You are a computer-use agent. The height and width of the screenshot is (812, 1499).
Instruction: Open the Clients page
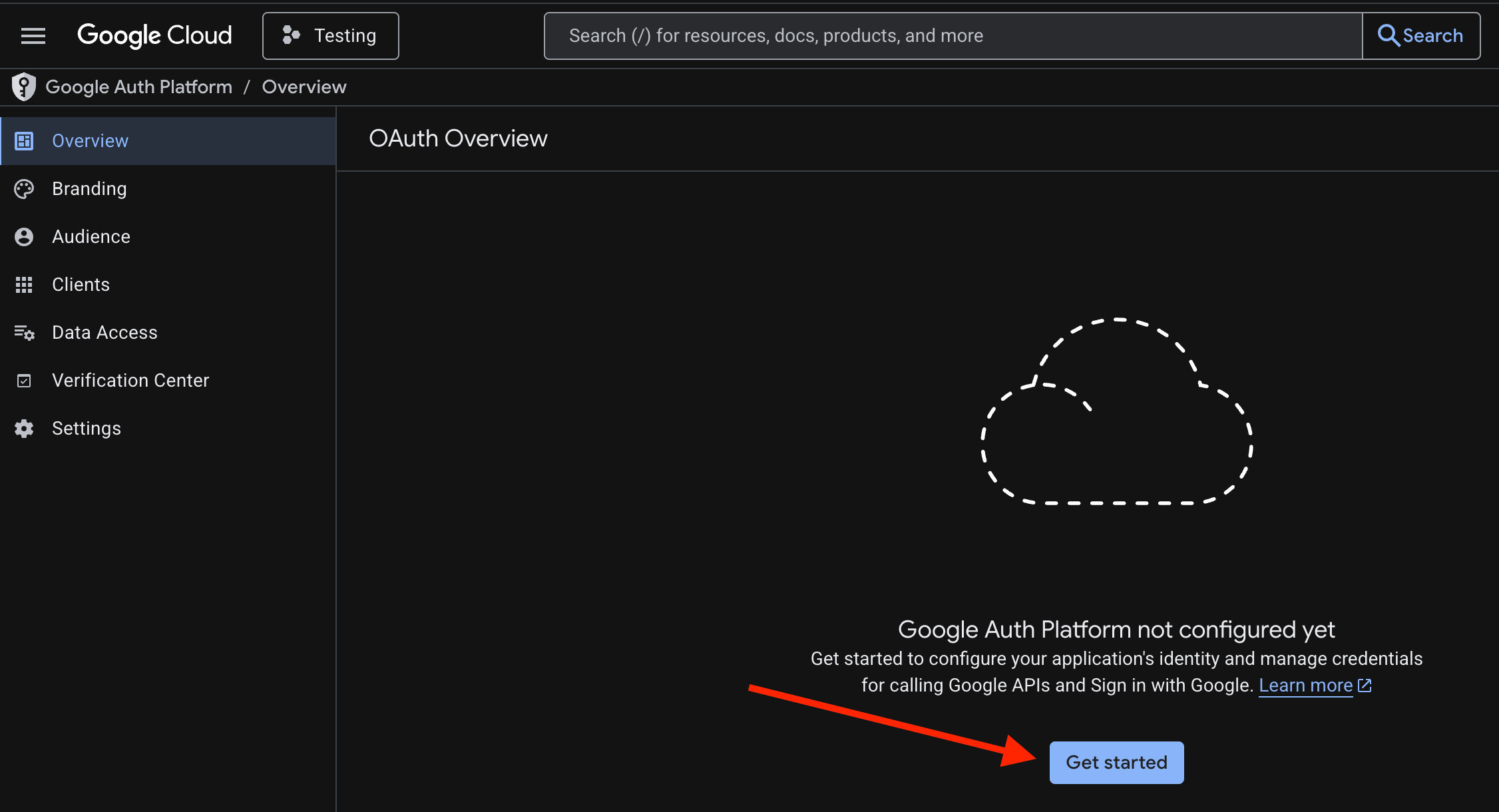[168, 285]
